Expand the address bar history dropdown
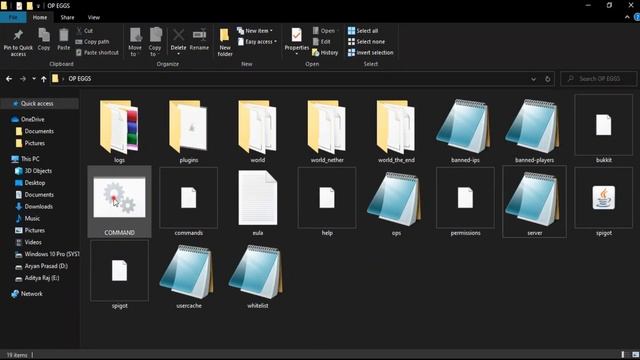 (533, 79)
